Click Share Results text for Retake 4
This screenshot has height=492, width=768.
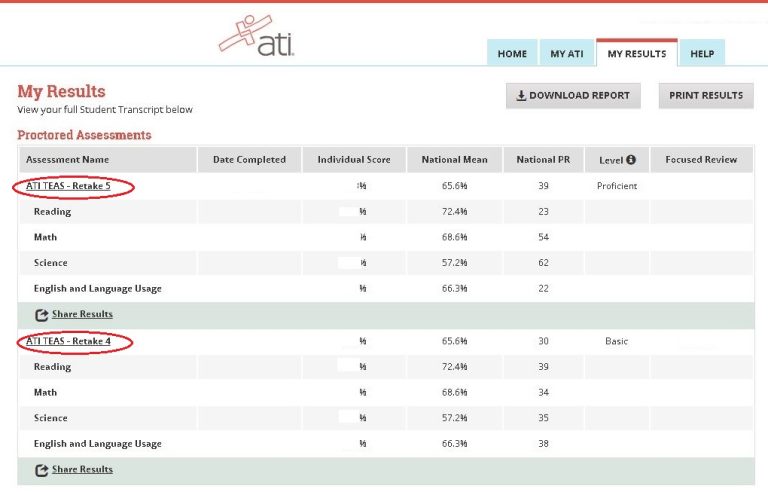82,469
